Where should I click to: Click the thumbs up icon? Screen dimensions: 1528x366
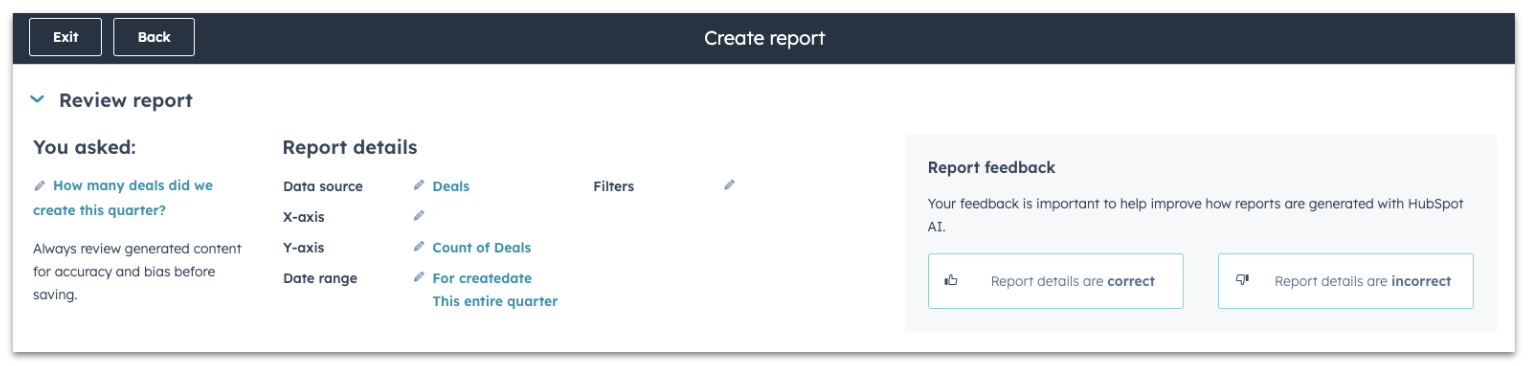point(951,281)
